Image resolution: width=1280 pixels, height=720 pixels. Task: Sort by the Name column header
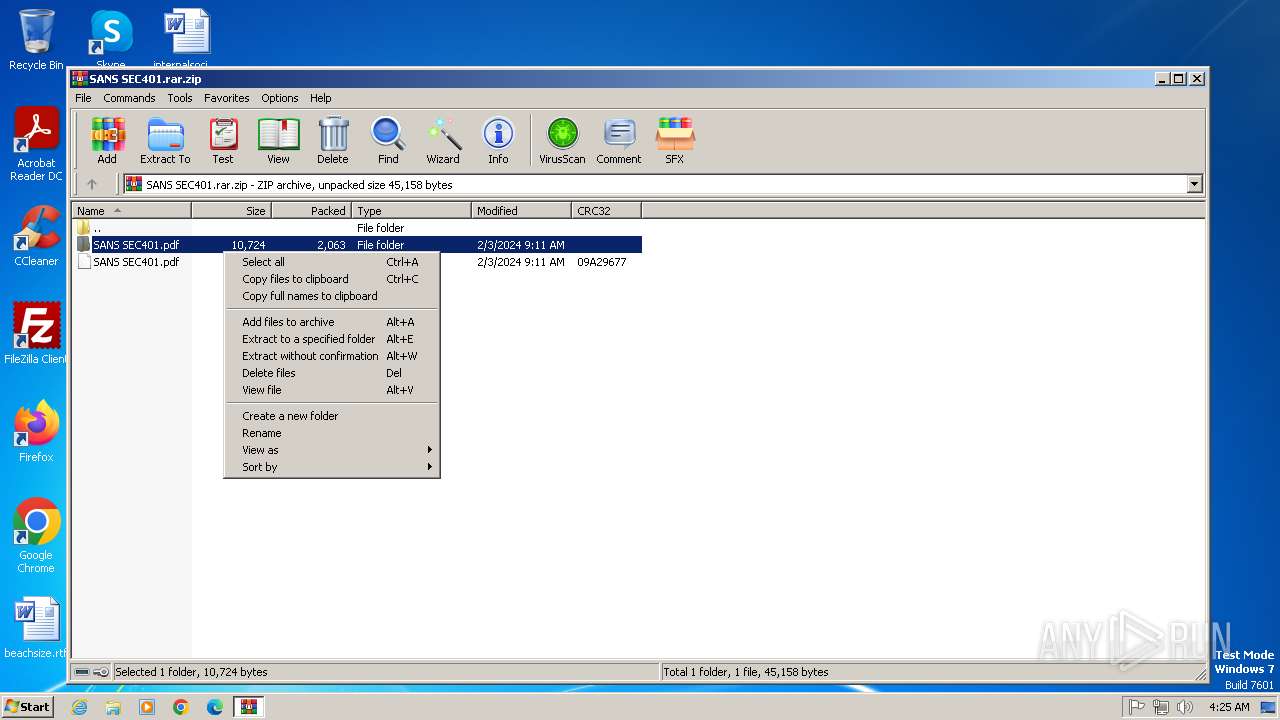coord(131,211)
